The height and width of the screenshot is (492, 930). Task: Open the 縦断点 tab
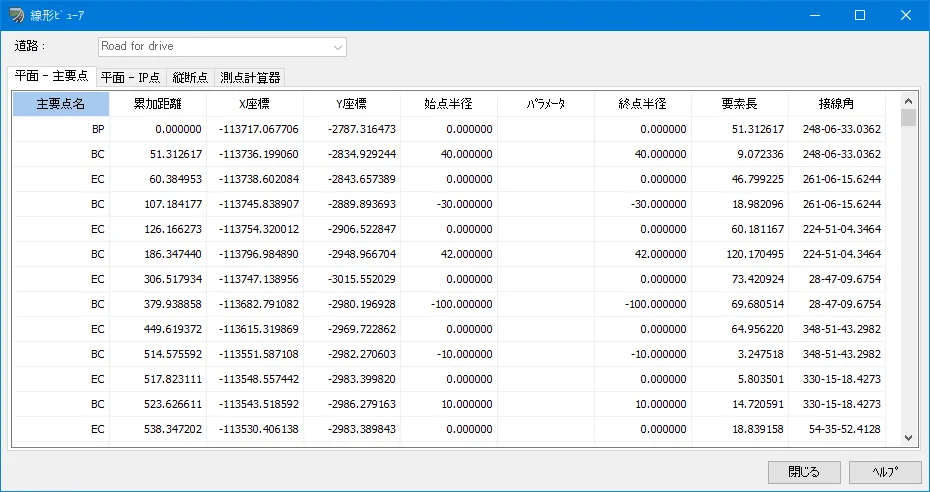coord(190,77)
